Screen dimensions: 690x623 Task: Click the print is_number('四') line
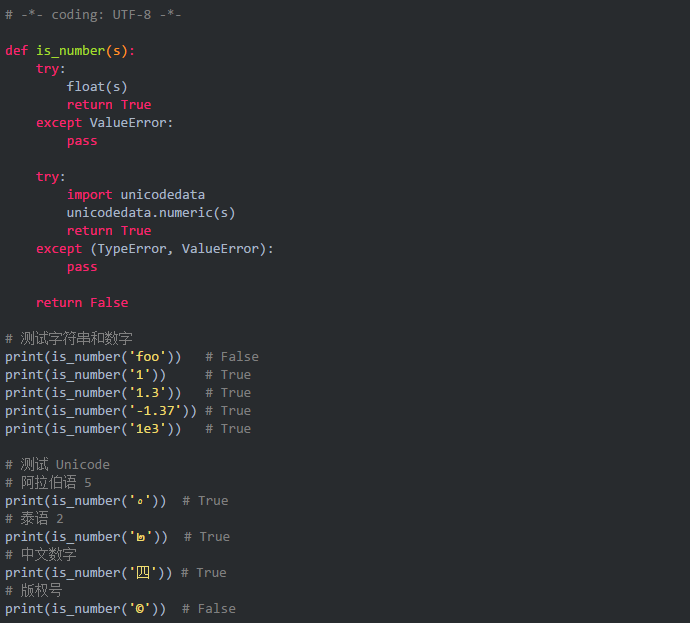pyautogui.click(x=116, y=573)
